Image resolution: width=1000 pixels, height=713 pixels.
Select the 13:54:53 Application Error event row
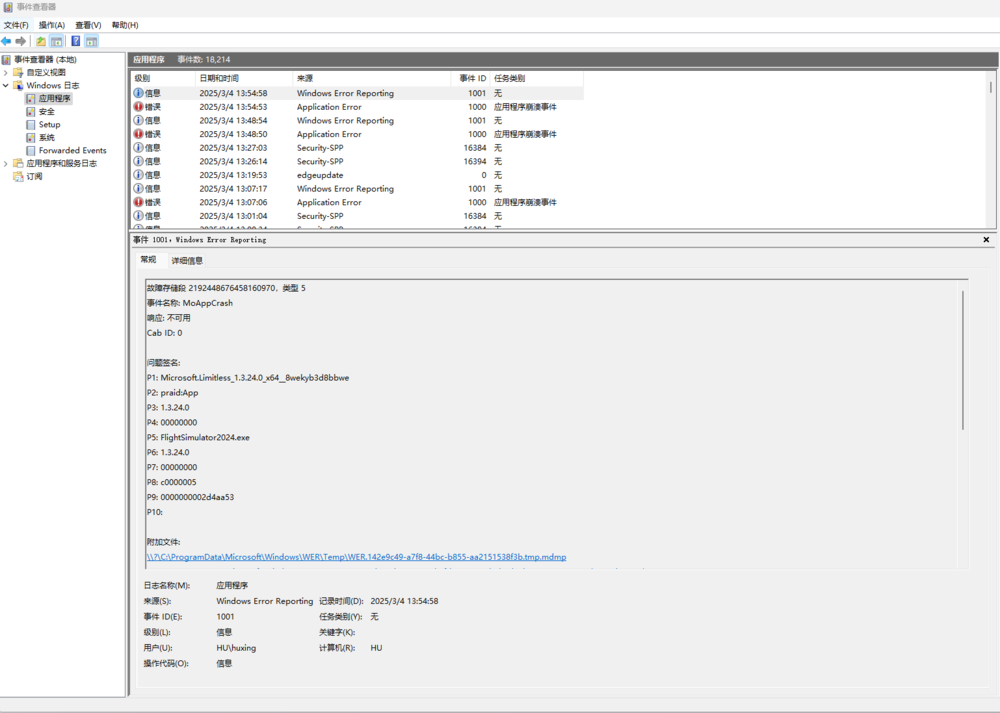tap(330, 107)
